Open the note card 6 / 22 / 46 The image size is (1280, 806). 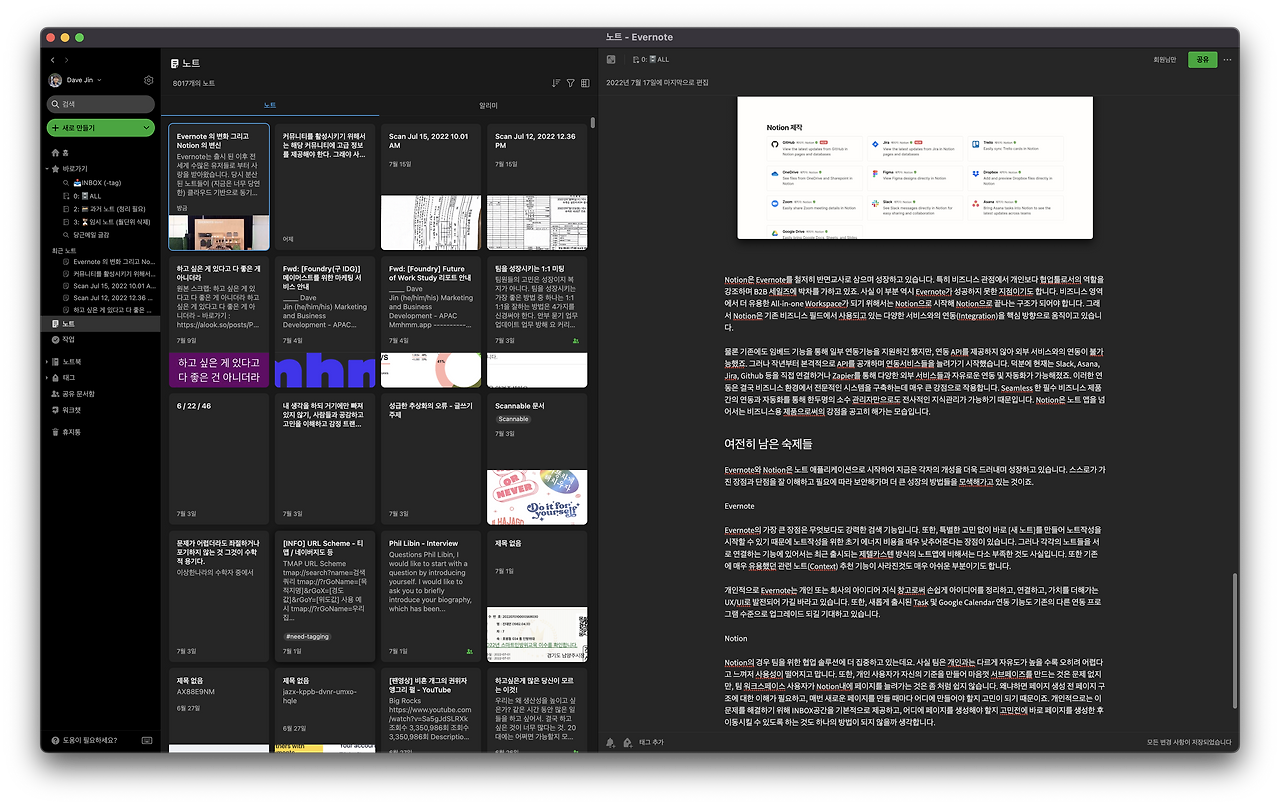218,458
